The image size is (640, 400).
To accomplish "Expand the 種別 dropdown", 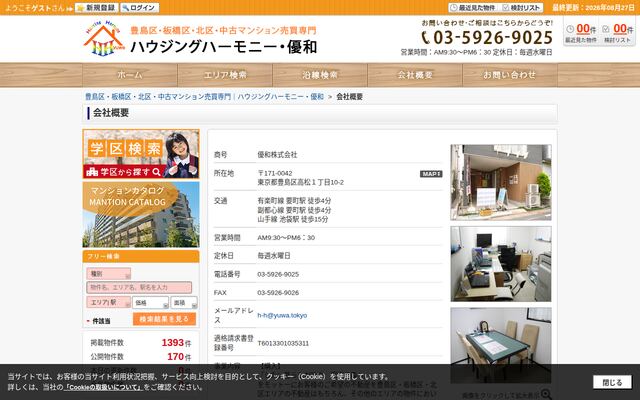I will pos(109,273).
